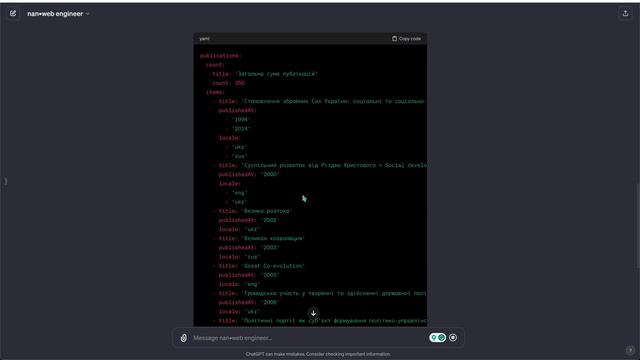Click the page's vertical scrollbar
The image size is (640, 360).
(x=637, y=227)
